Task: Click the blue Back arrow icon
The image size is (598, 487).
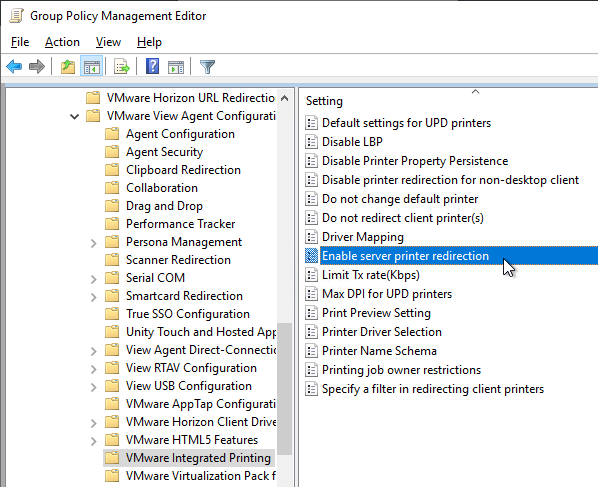Action: [14, 67]
